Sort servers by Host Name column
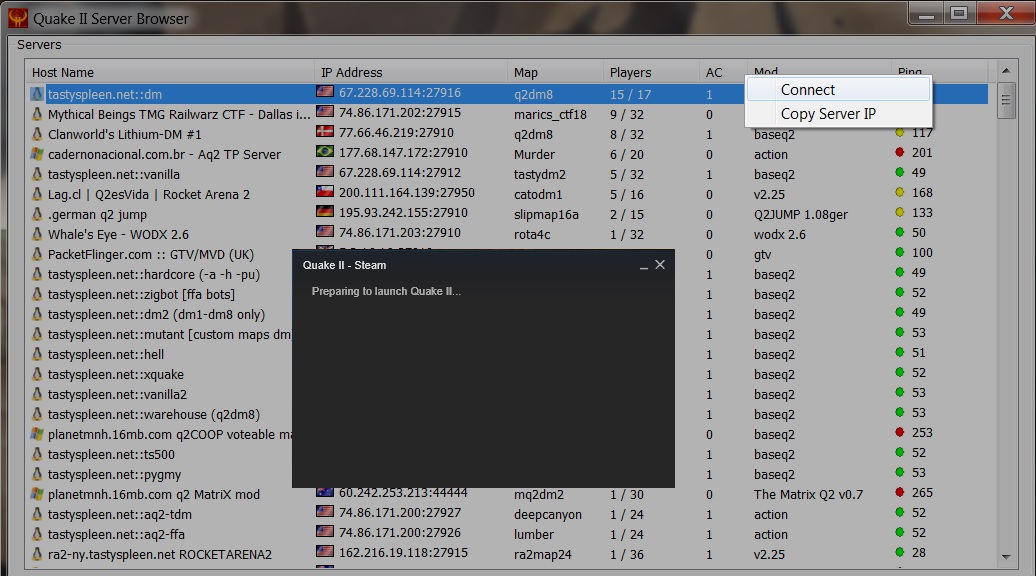 click(x=170, y=72)
